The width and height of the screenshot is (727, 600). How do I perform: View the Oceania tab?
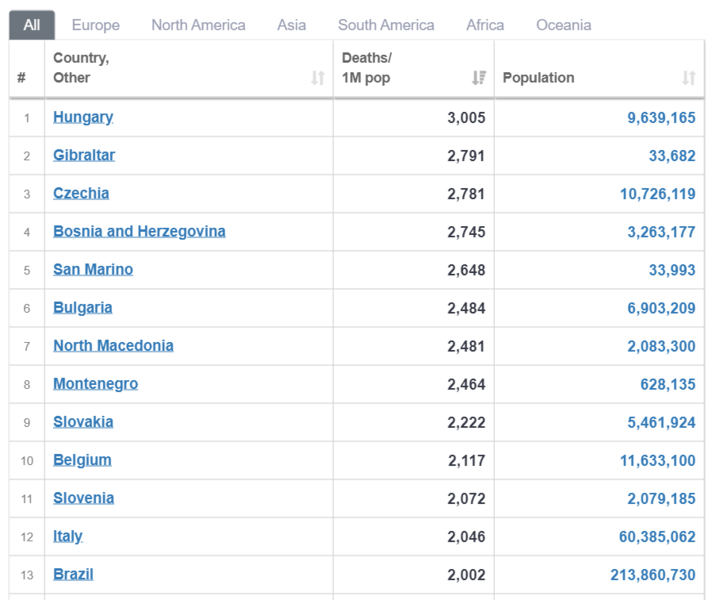563,25
